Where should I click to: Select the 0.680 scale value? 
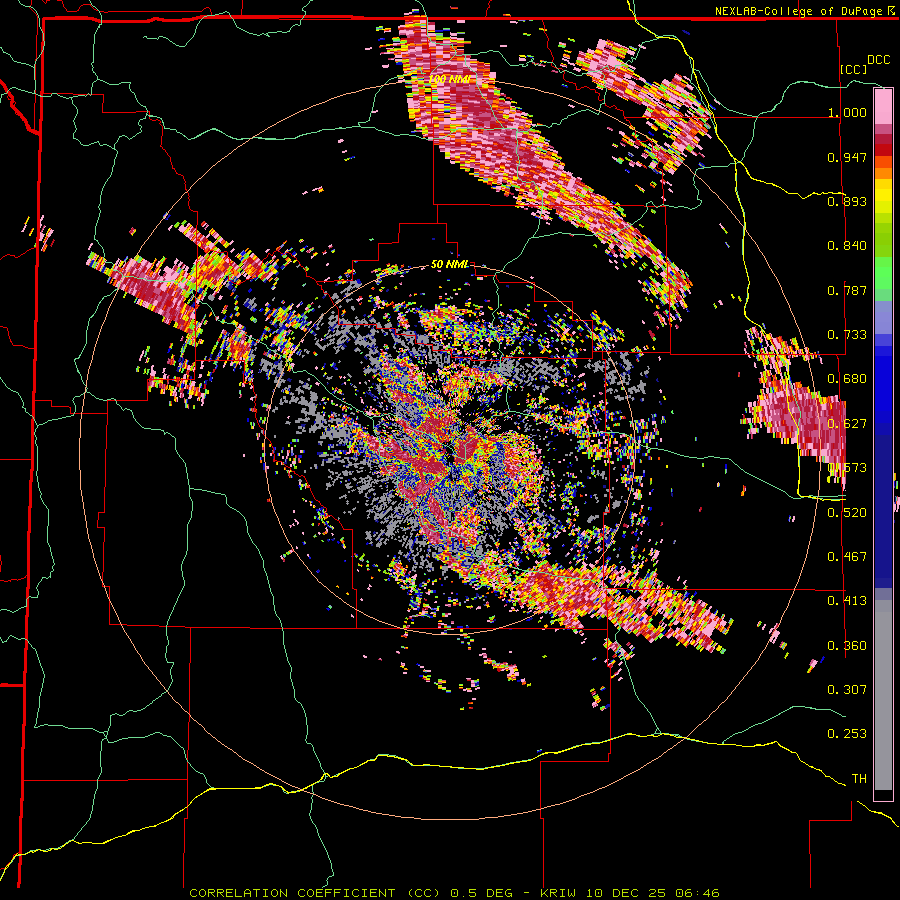pyautogui.click(x=847, y=378)
